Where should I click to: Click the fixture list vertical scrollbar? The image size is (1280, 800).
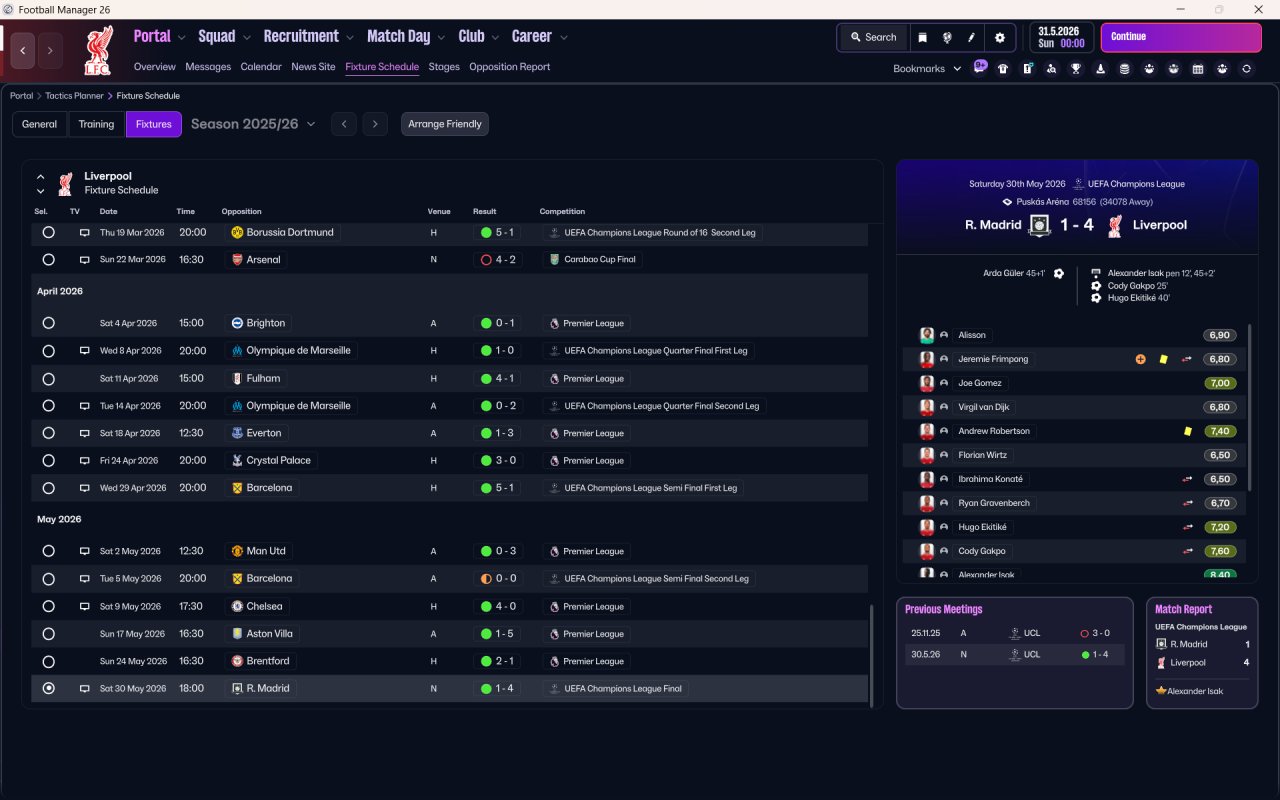coord(872,654)
